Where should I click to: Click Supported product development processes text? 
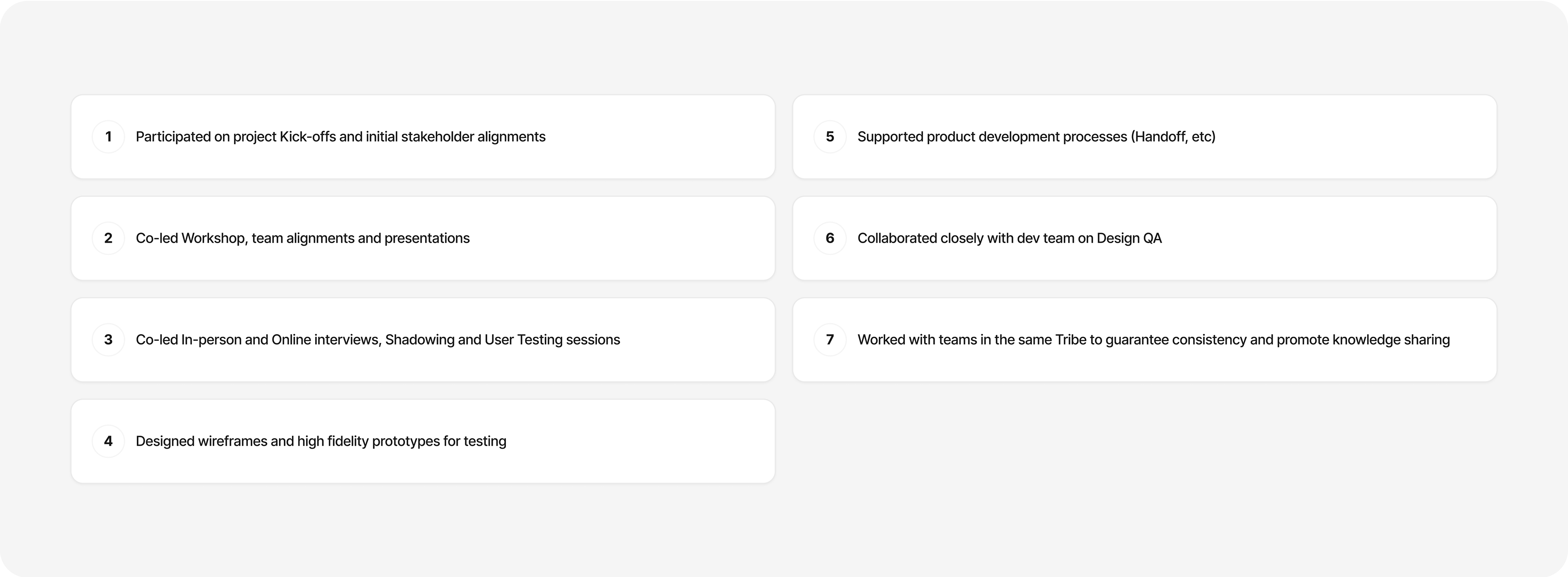tap(1036, 136)
